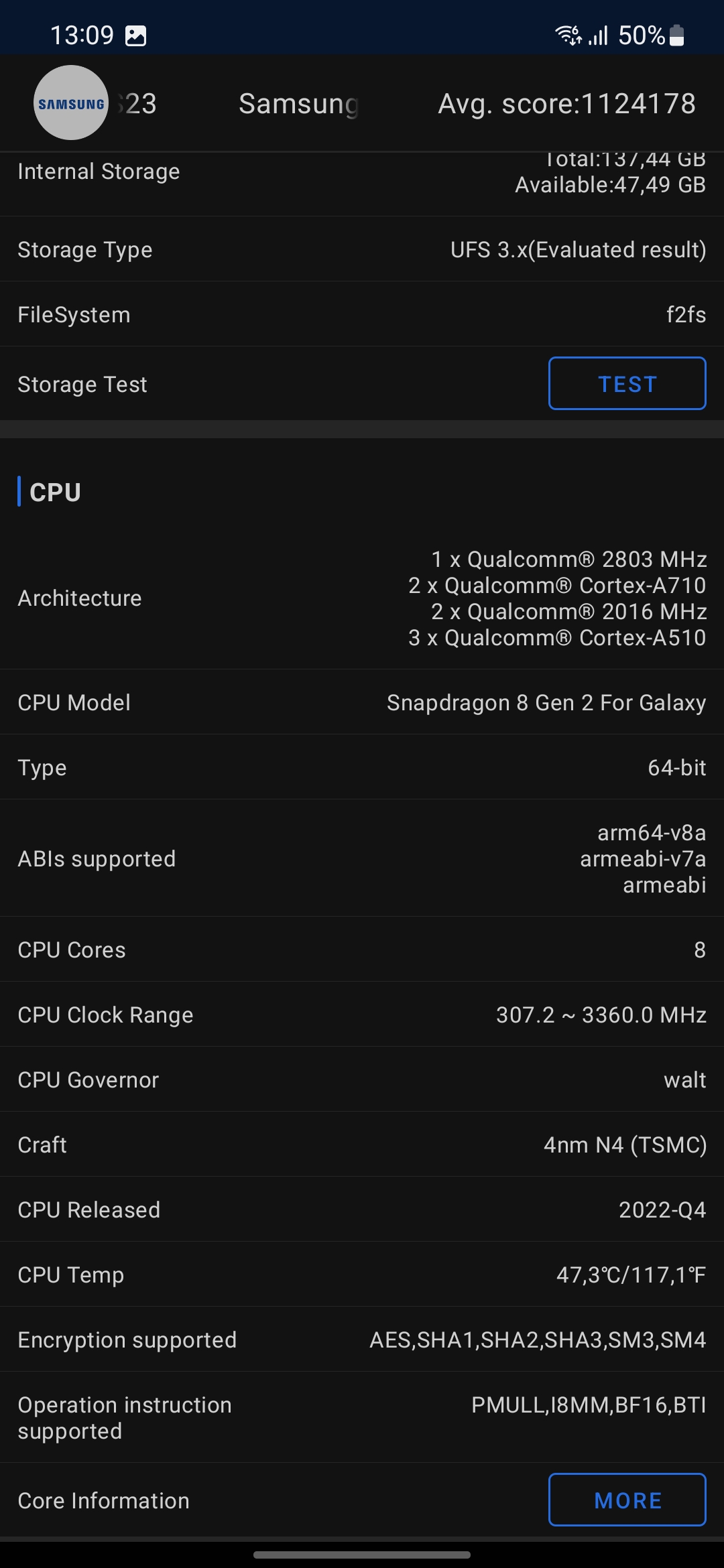Tap the Encryption supported row

[x=362, y=1340]
